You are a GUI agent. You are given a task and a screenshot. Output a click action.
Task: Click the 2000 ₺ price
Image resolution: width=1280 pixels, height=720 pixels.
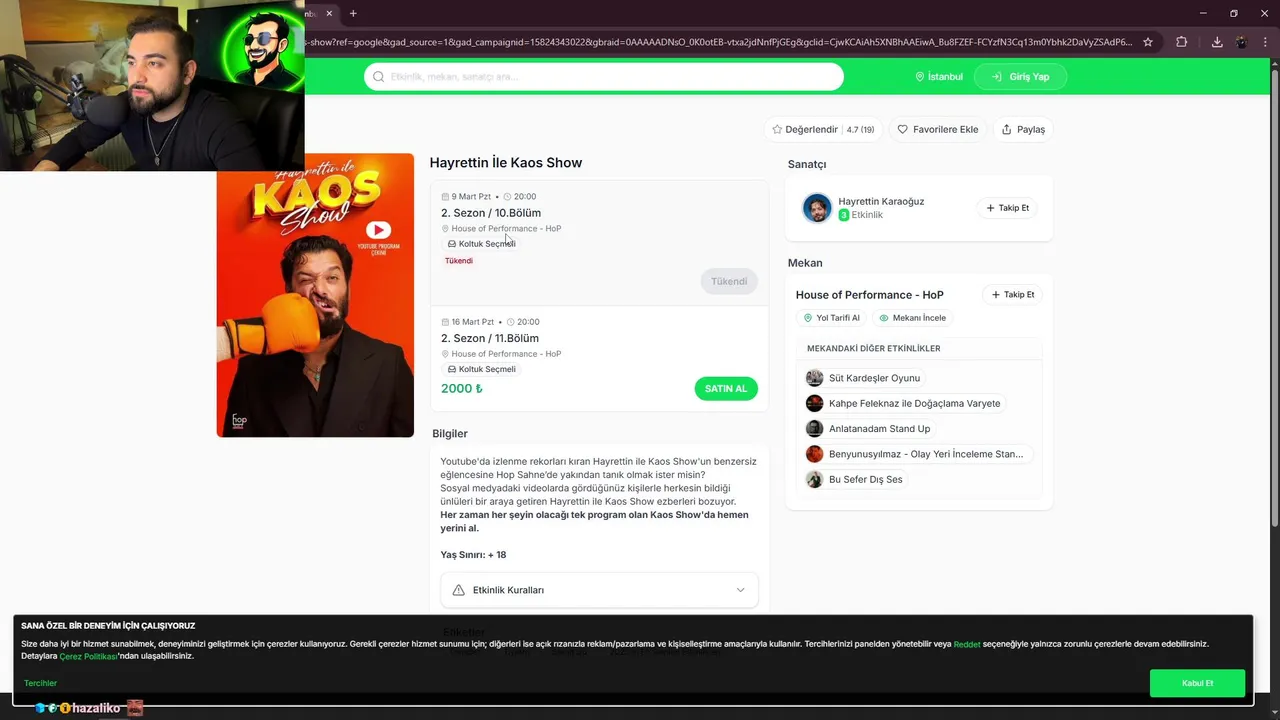462,388
